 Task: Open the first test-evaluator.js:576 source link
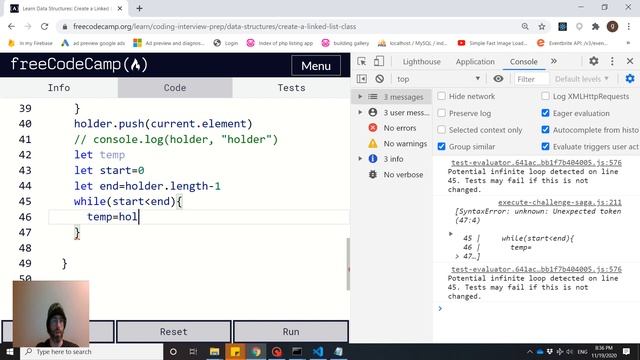click(x=536, y=162)
